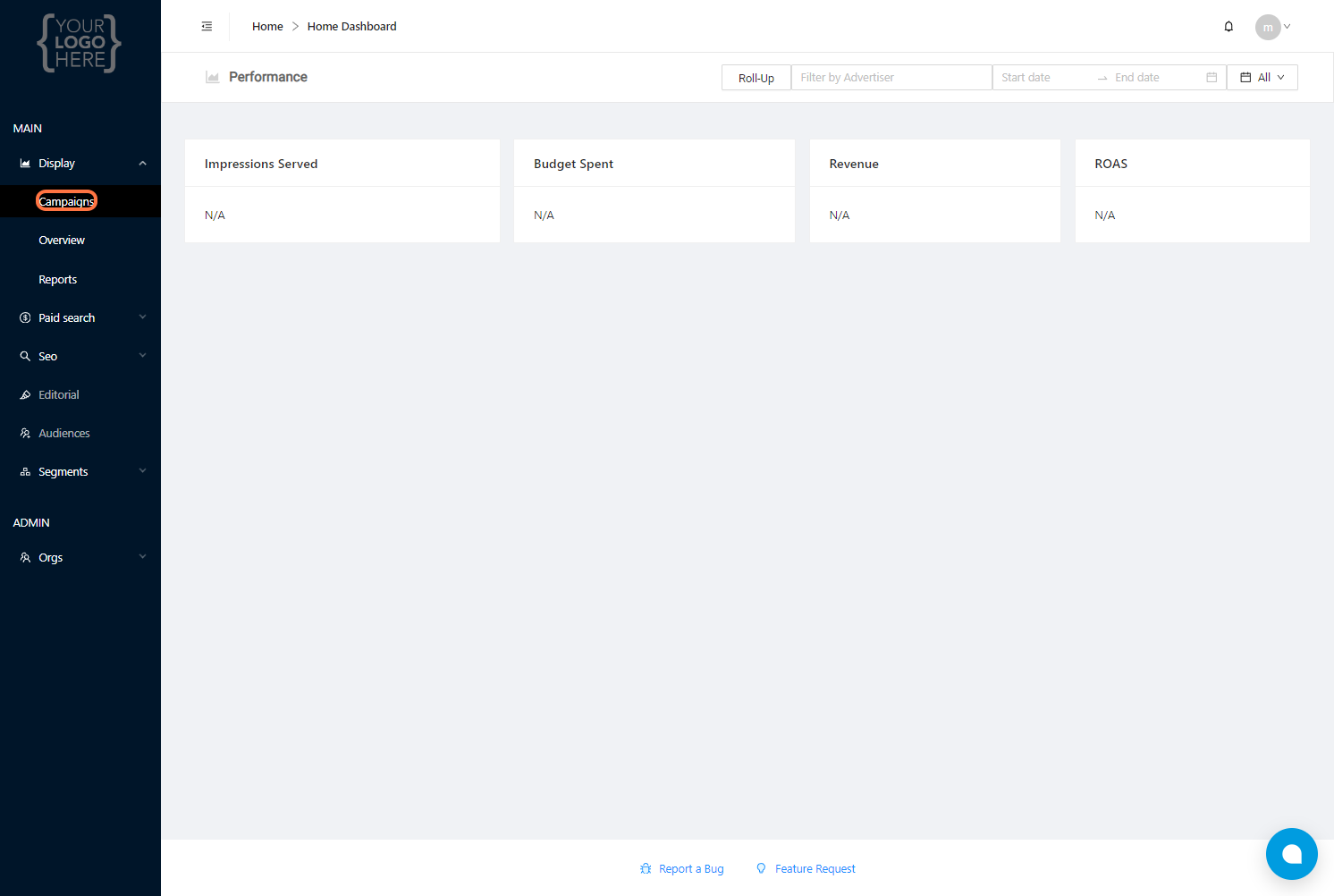The image size is (1334, 896).
Task: Click Feature Request link
Action: [x=815, y=869]
